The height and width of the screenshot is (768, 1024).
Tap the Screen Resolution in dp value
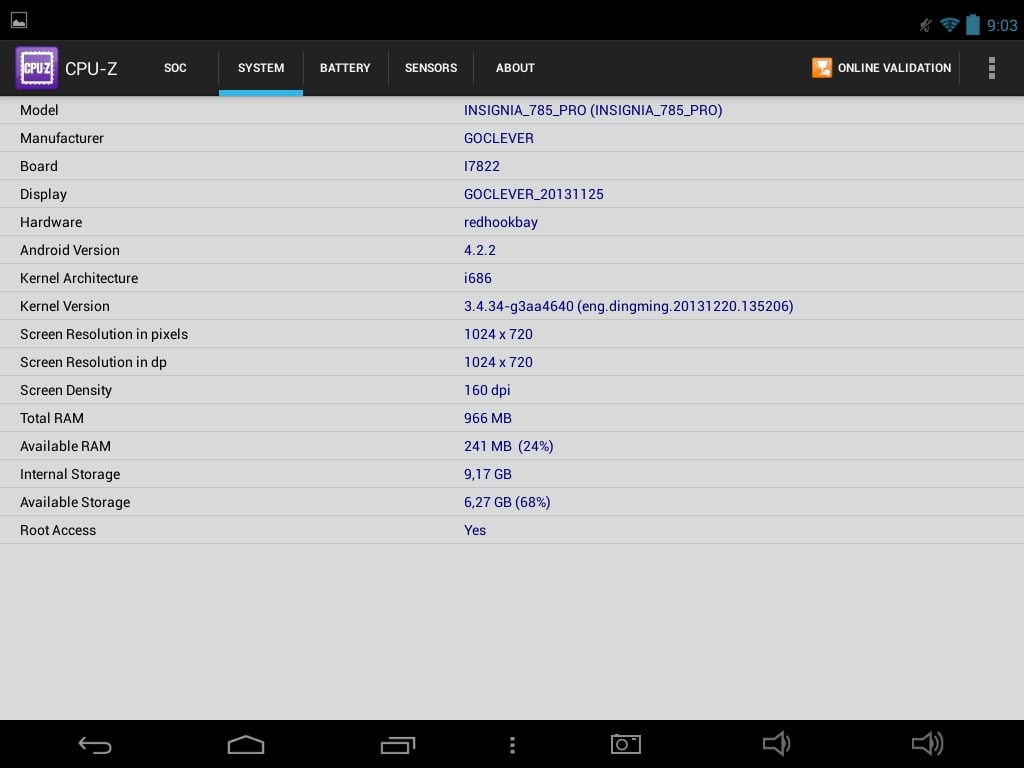point(498,362)
